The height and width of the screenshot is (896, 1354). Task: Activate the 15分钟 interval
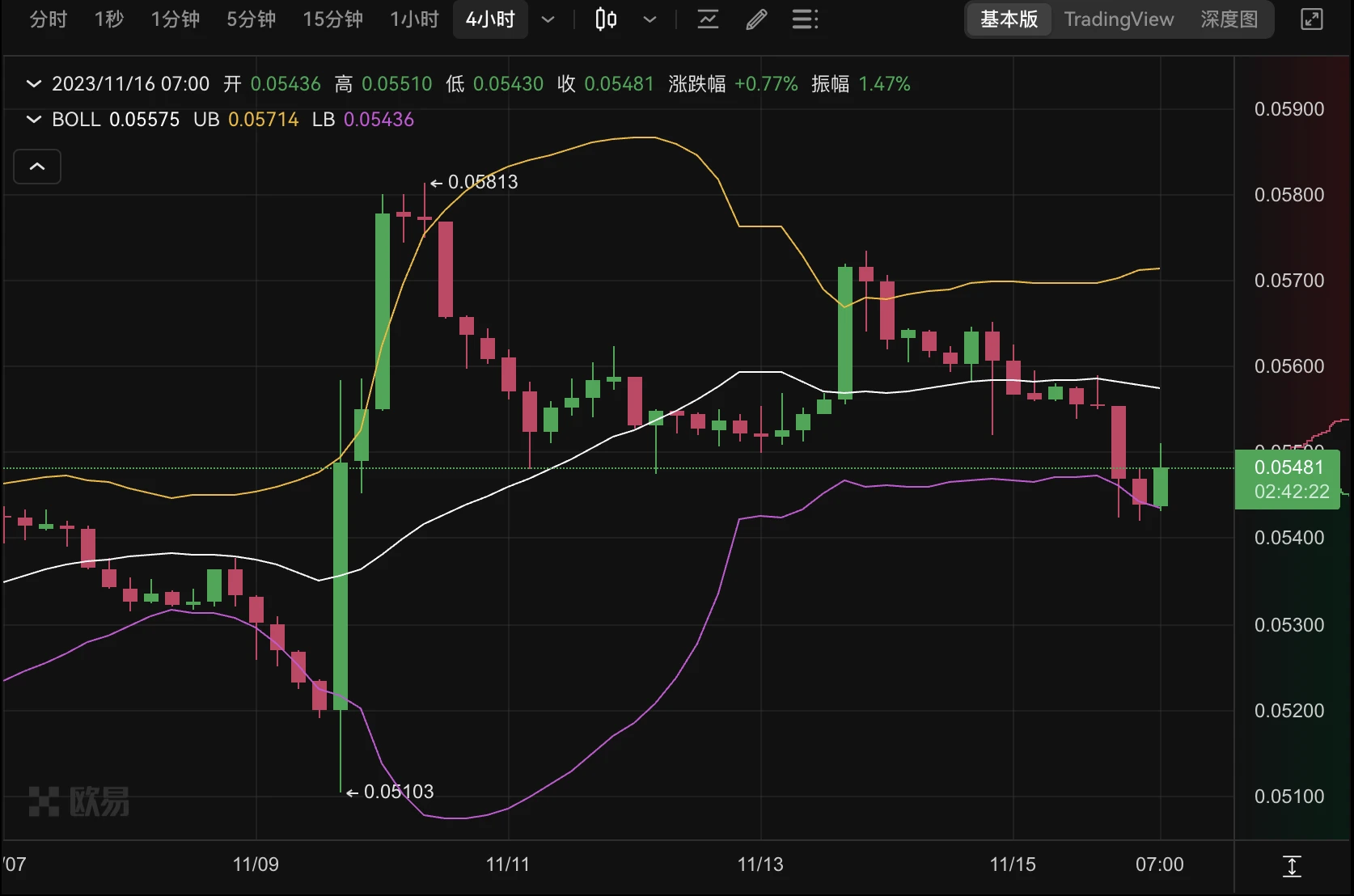pyautogui.click(x=332, y=19)
